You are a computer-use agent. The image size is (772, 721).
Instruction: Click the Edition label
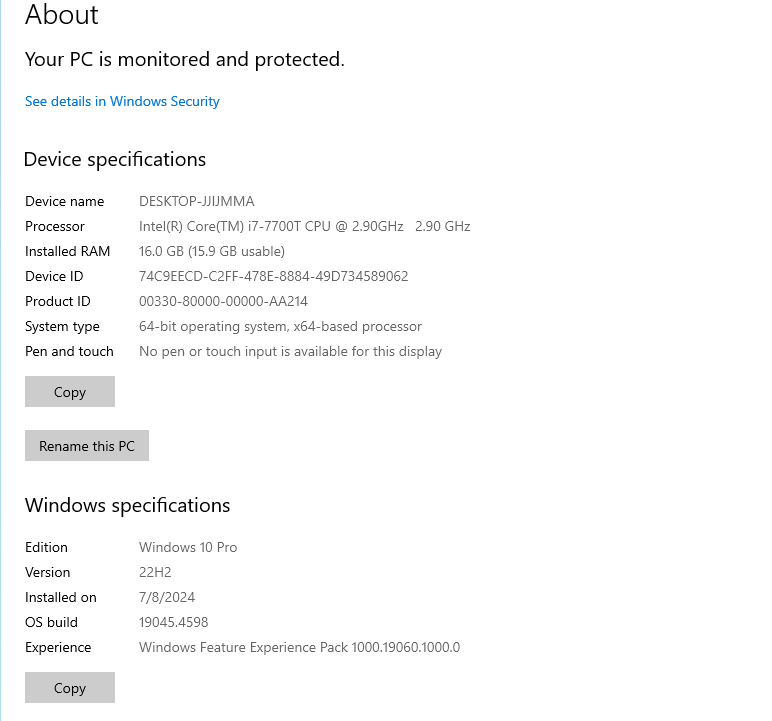tap(46, 548)
